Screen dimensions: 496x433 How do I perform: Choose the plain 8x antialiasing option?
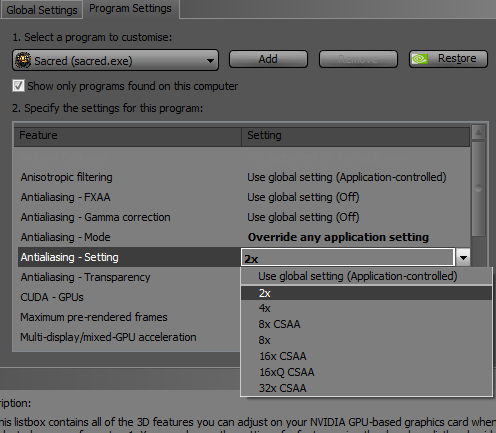click(366, 340)
